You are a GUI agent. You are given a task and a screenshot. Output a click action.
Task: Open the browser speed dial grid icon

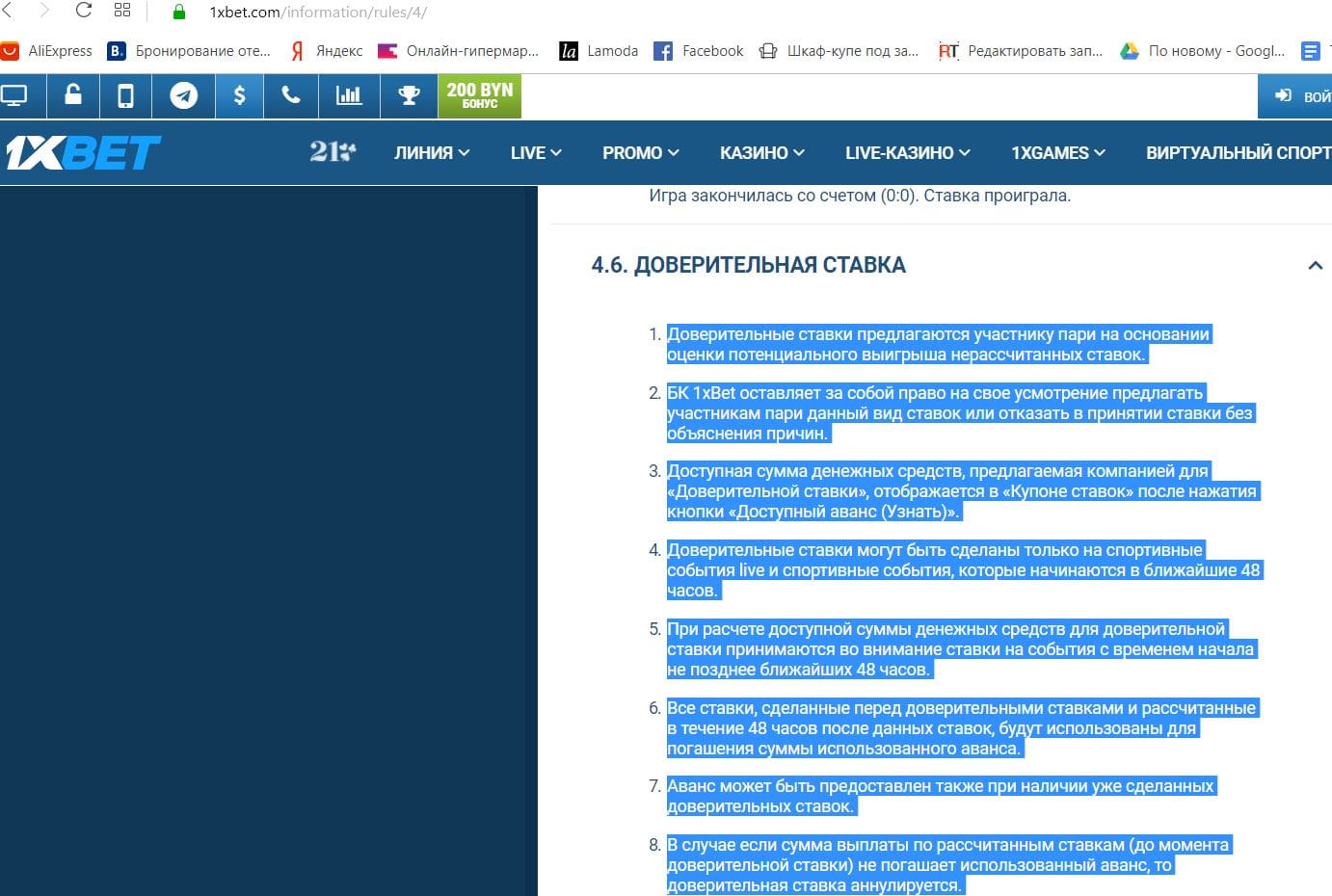pyautogui.click(x=122, y=11)
